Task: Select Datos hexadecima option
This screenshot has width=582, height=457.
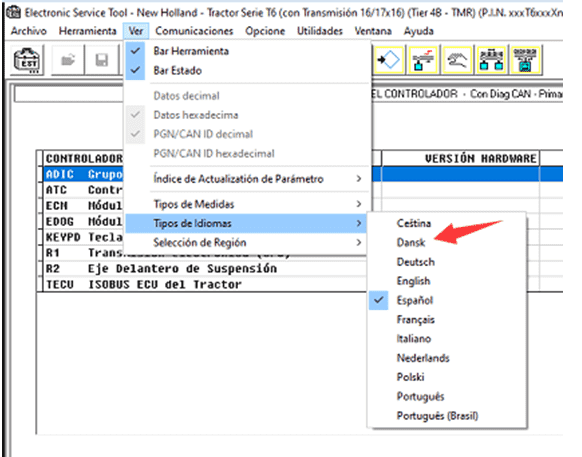Action: pyautogui.click(x=247, y=115)
